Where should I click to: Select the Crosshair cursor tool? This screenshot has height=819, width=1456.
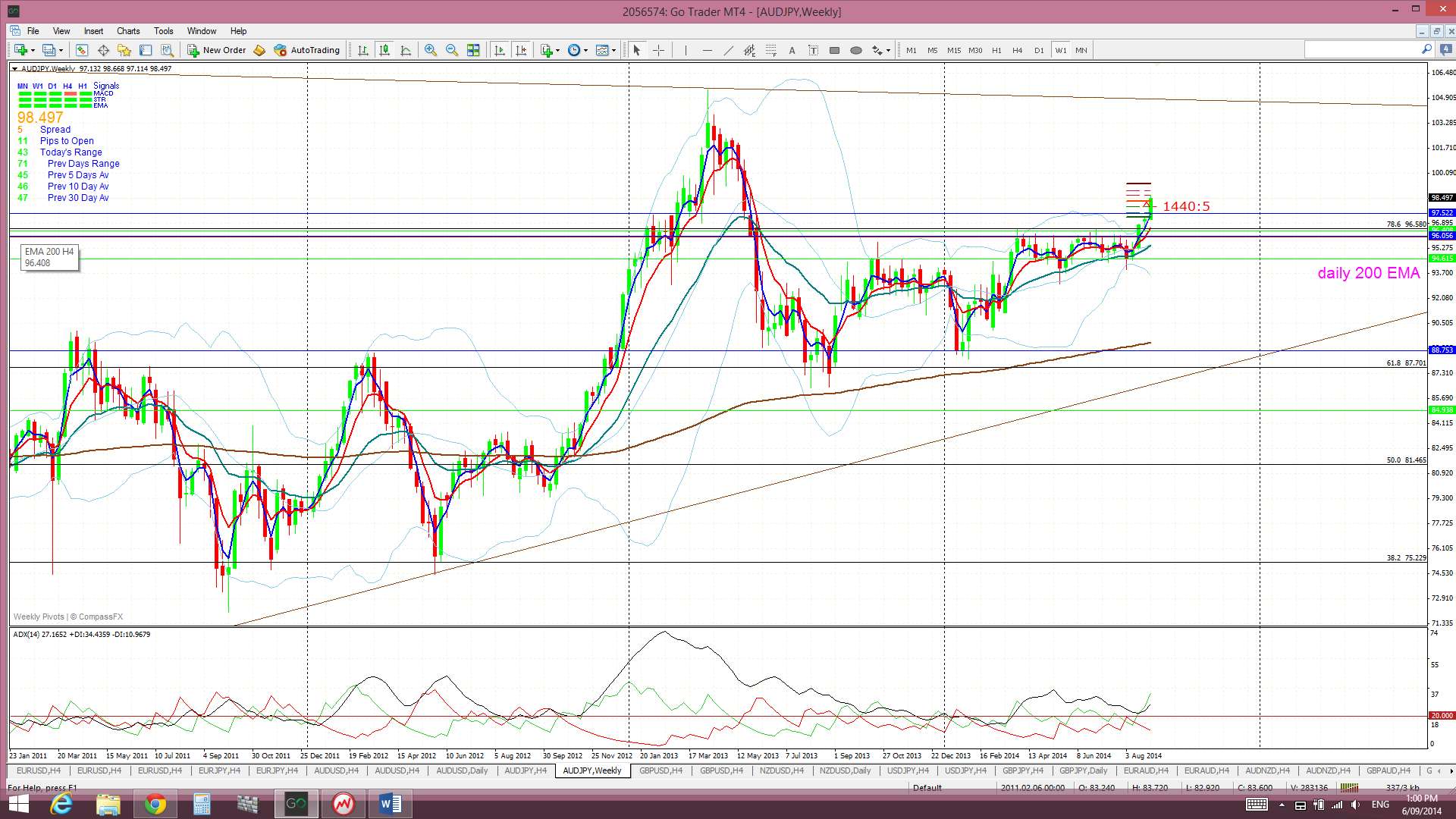point(658,50)
